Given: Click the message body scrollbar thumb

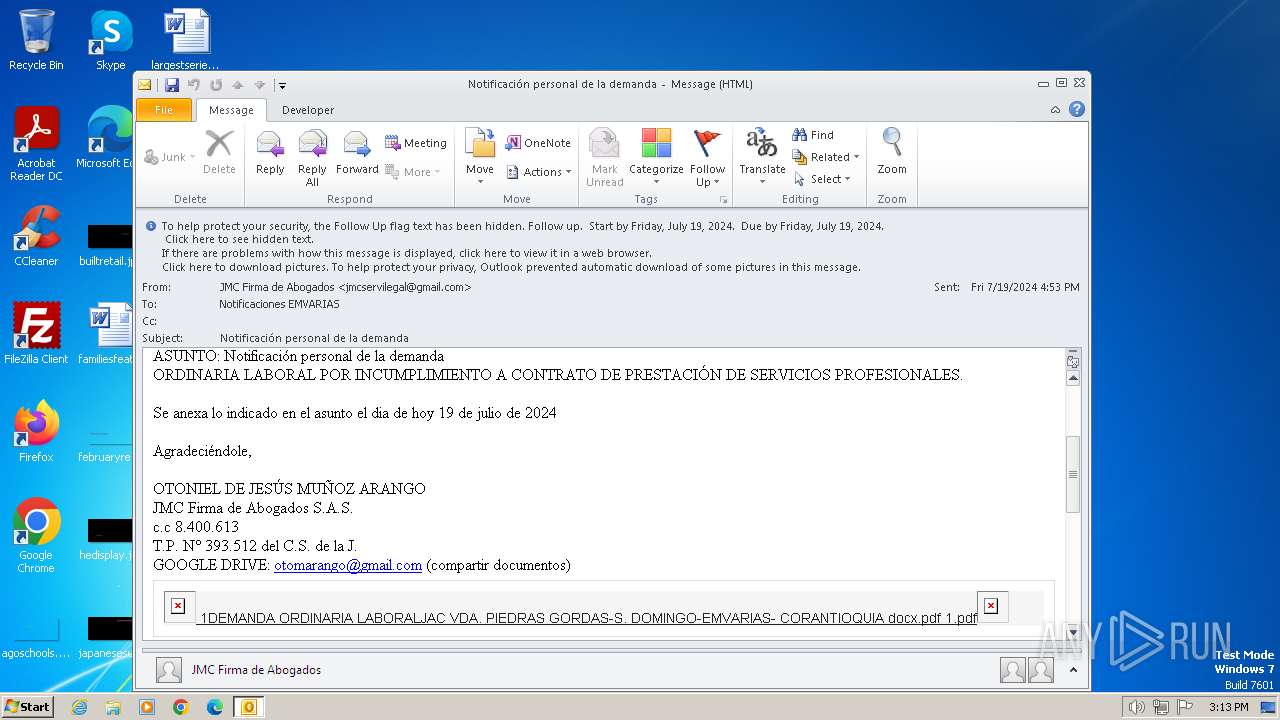Looking at the screenshot, I should pyautogui.click(x=1073, y=475).
